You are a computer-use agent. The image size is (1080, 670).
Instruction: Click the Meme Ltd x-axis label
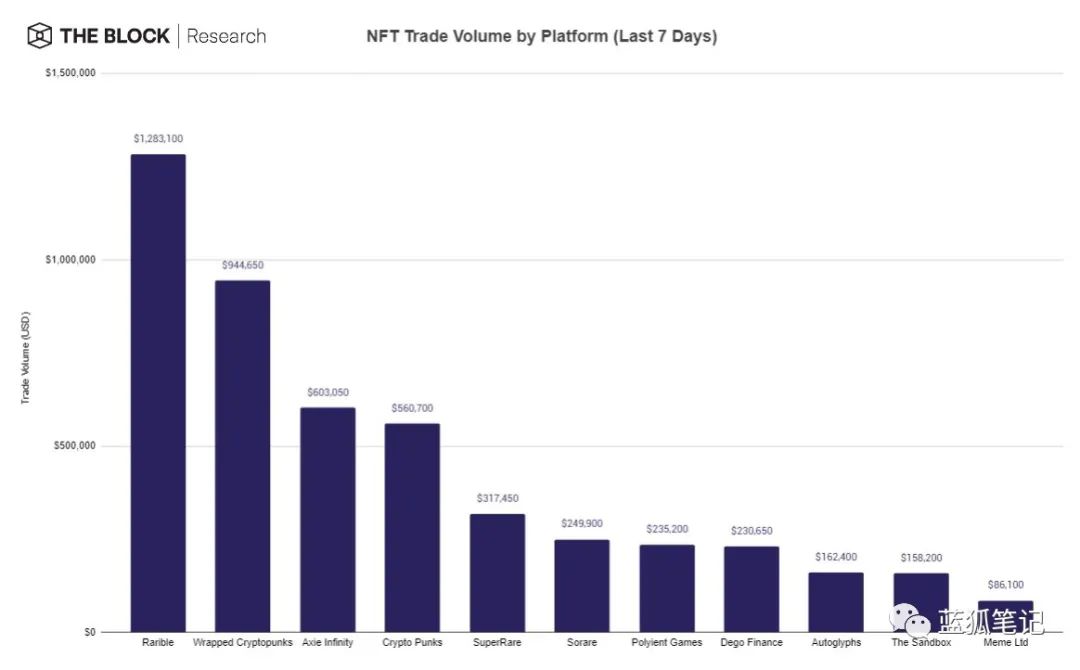click(x=1005, y=642)
